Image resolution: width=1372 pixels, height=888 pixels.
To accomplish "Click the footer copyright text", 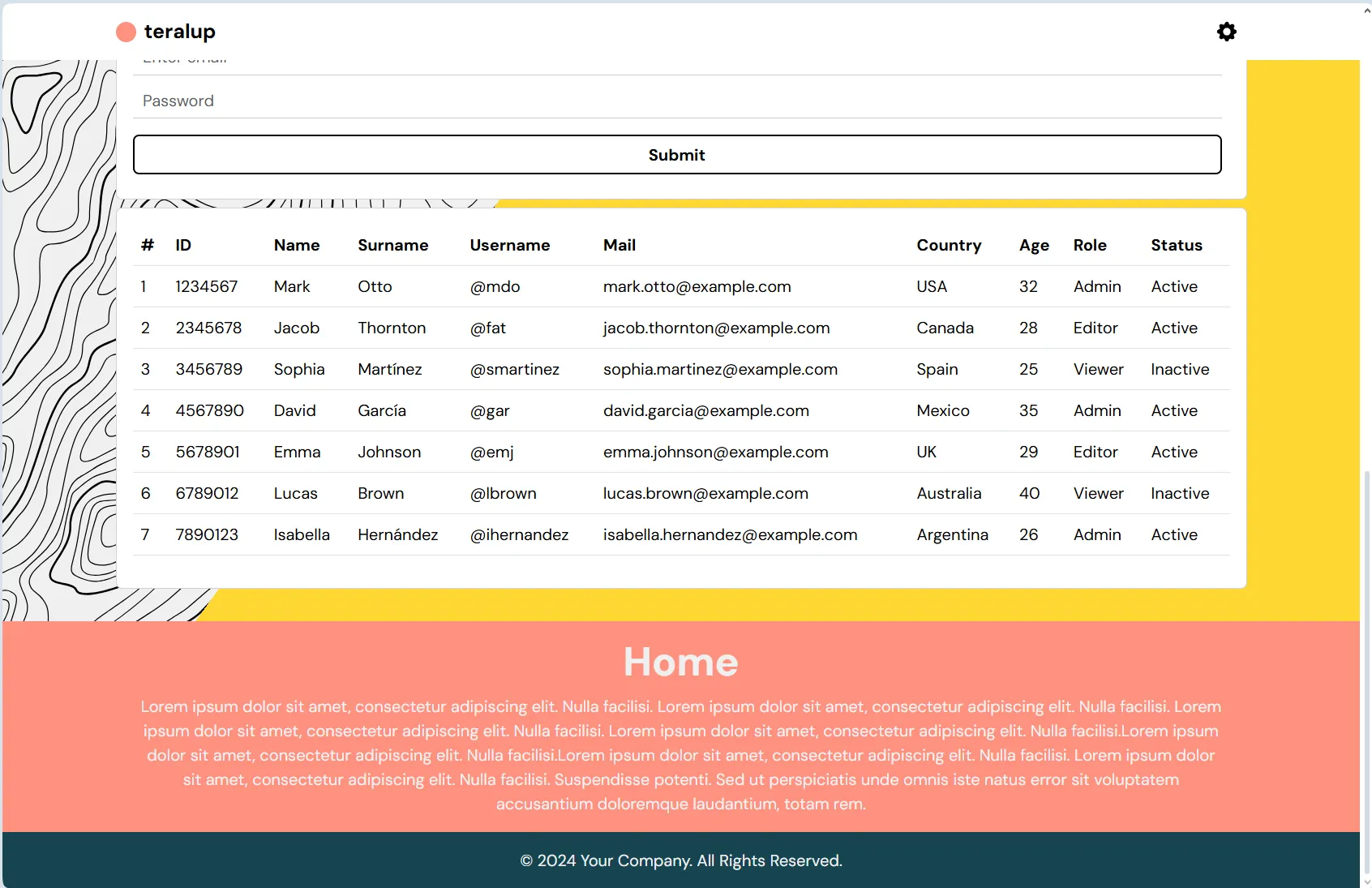I will (681, 860).
